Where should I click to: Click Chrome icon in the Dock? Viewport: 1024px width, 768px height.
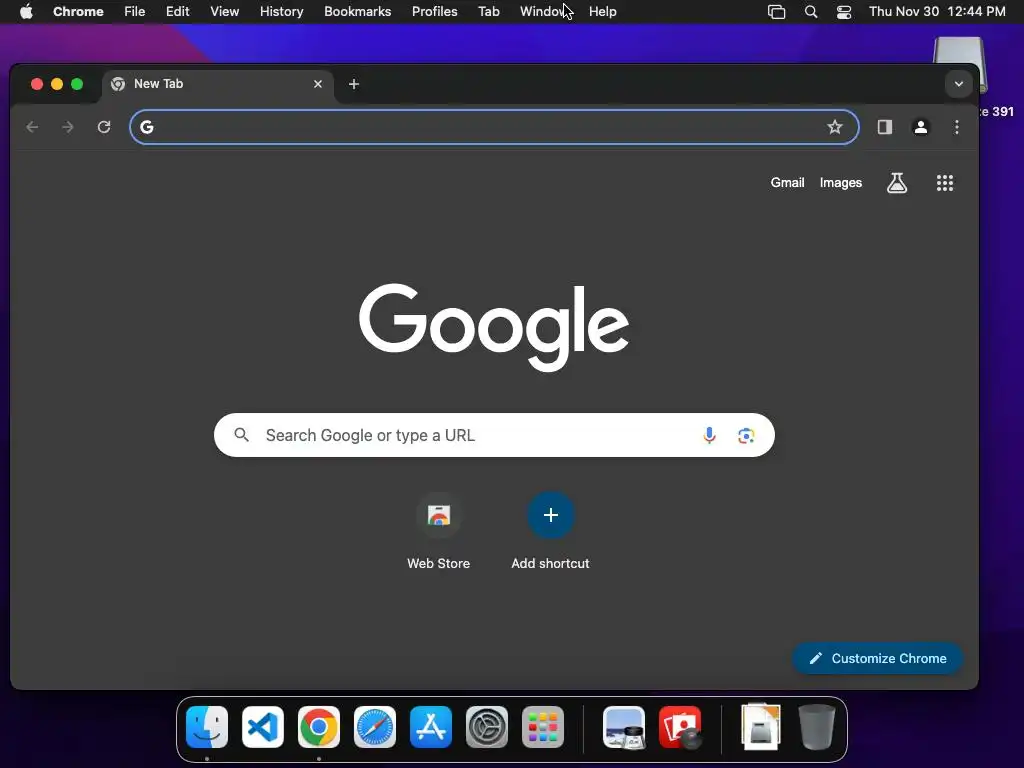(x=319, y=727)
